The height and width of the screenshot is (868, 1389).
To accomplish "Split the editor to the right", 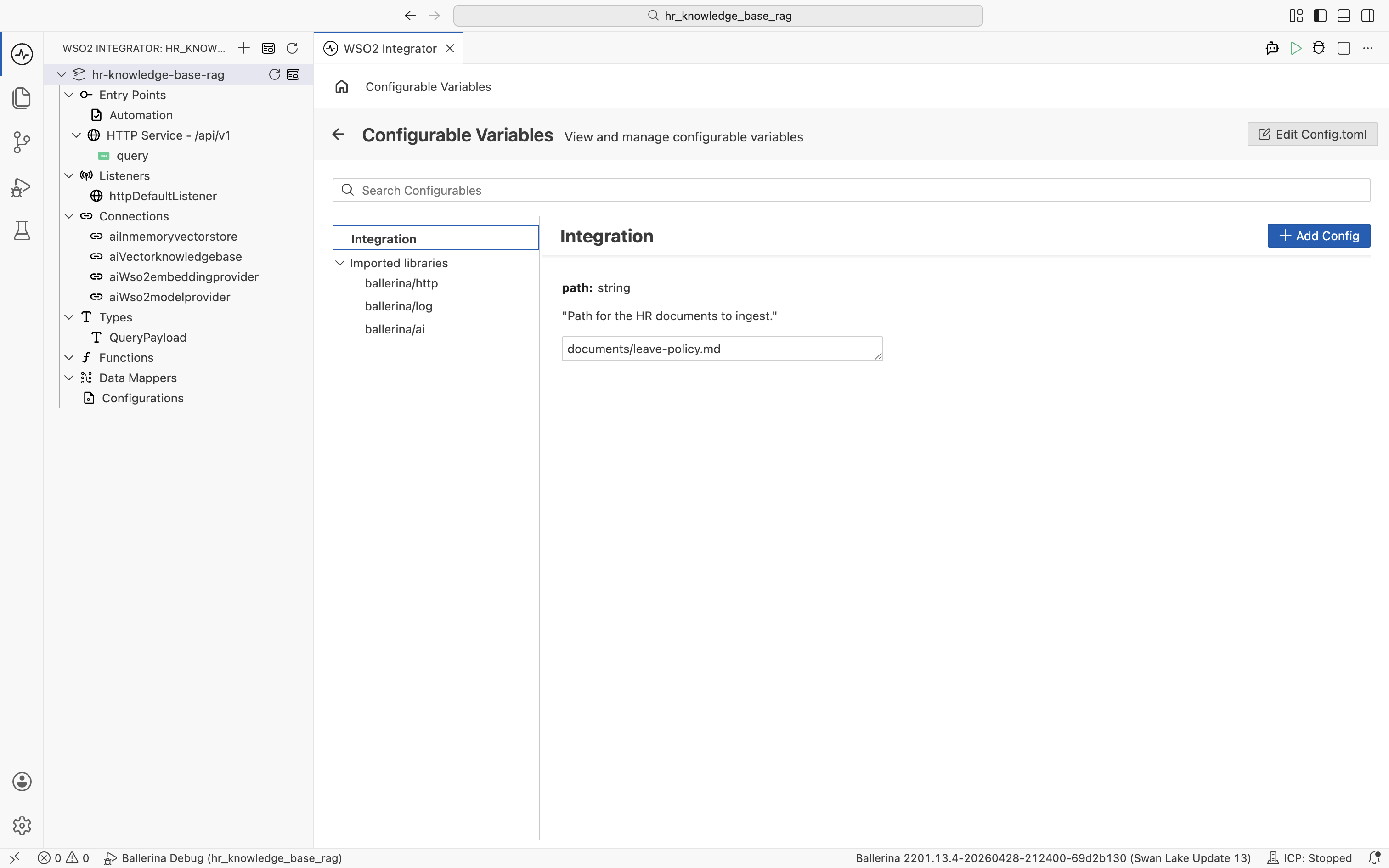I will [x=1344, y=48].
